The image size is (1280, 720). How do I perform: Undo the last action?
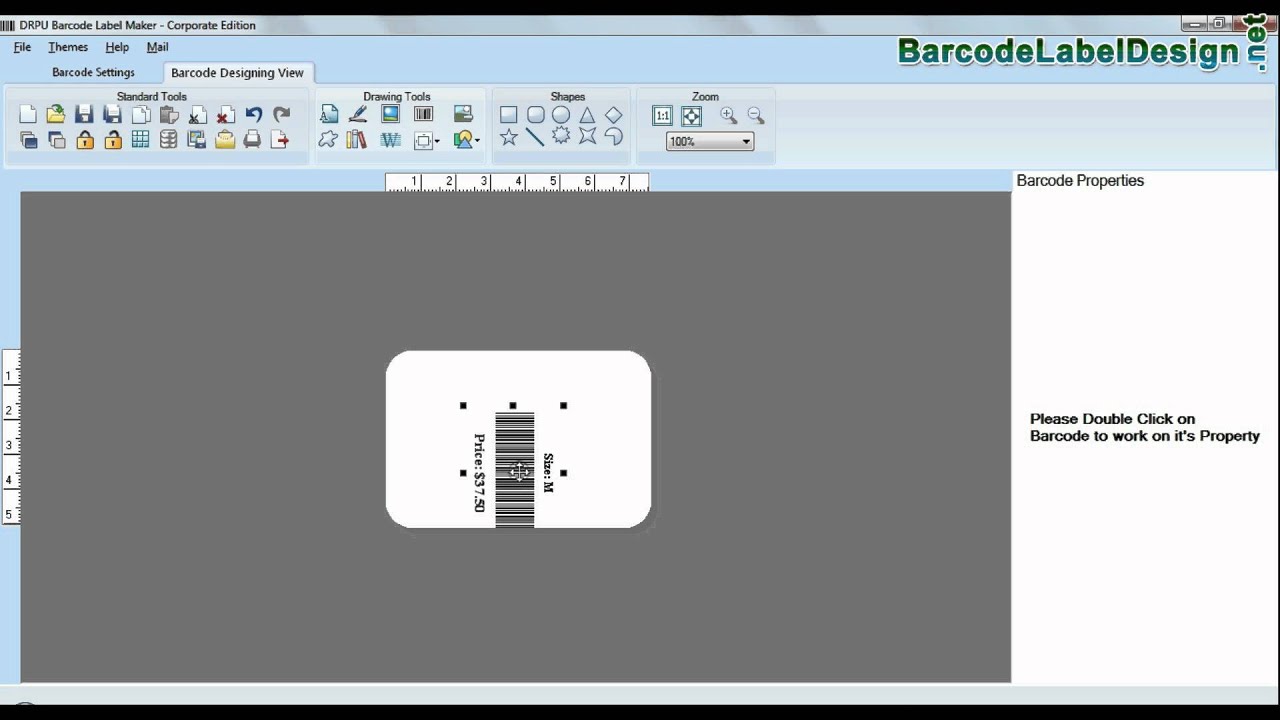pyautogui.click(x=254, y=115)
